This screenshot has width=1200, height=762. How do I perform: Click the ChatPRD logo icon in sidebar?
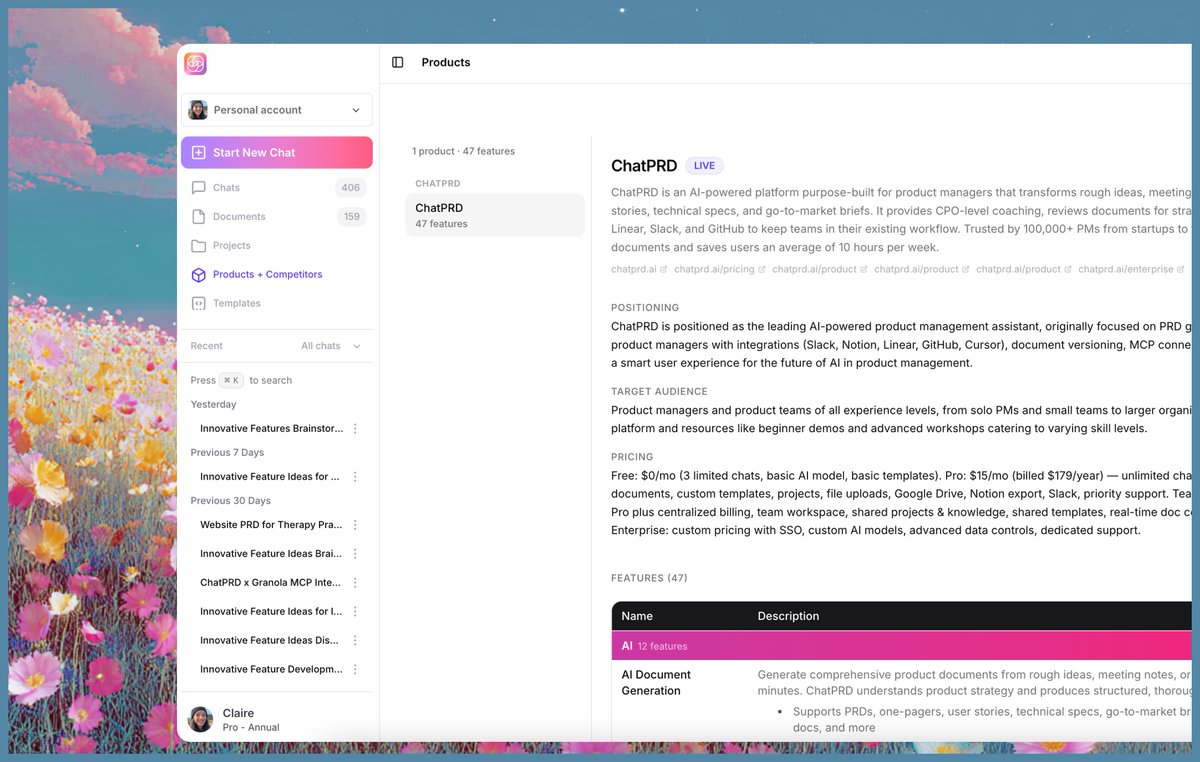(195, 64)
